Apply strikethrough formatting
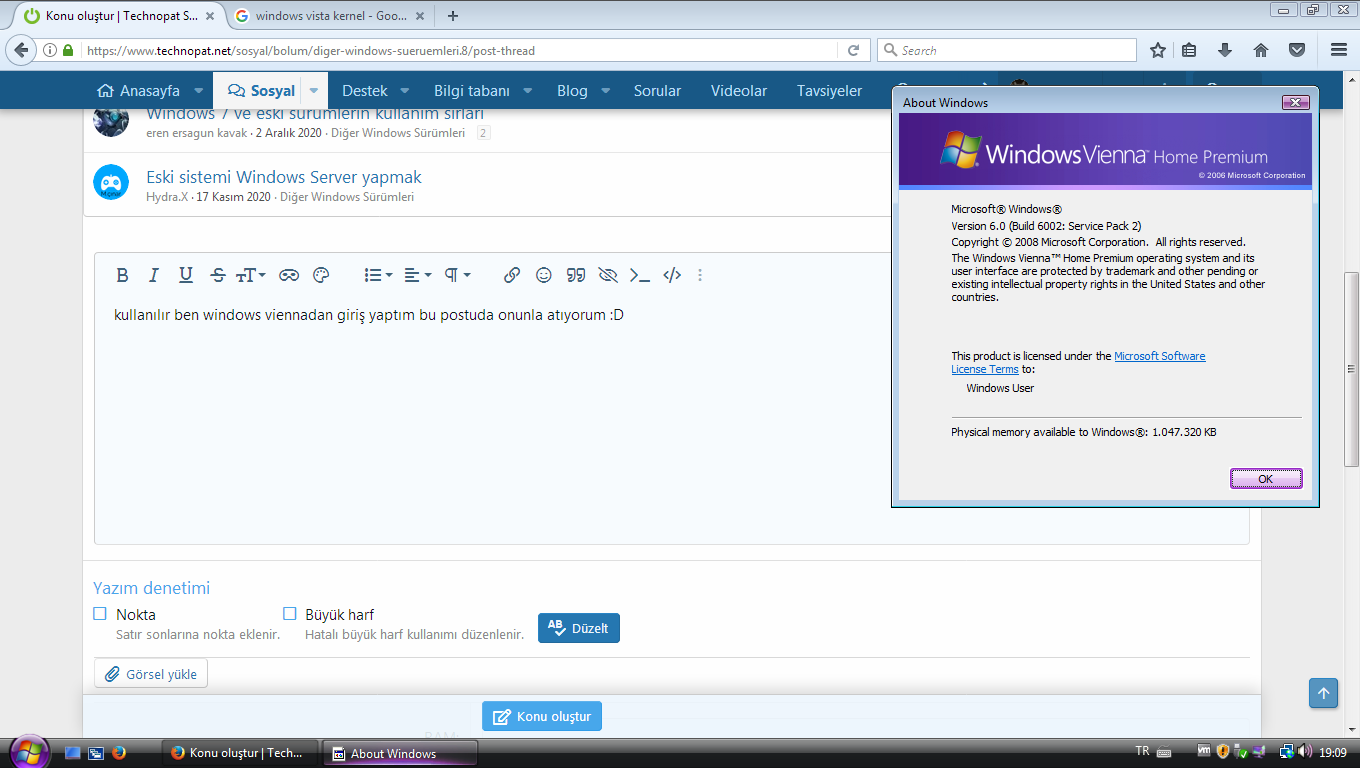Viewport: 1360px width, 768px height. pos(218,275)
